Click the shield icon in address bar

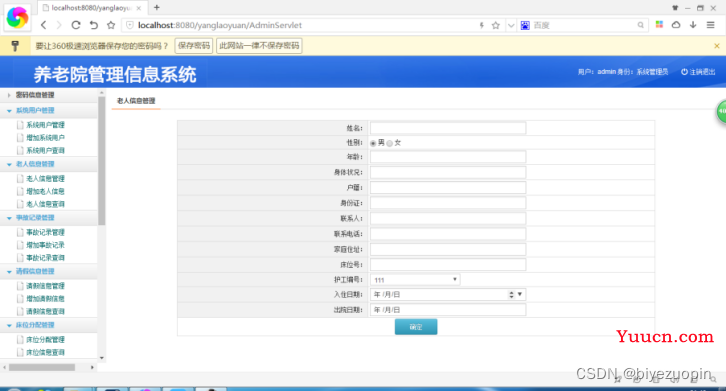(x=130, y=25)
